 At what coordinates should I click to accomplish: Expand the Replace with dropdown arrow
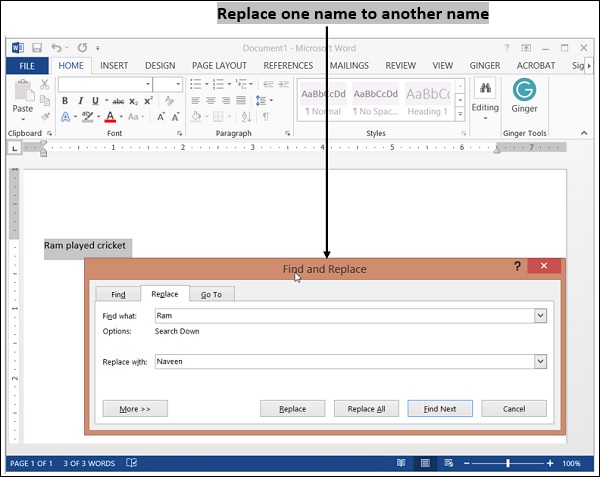540,362
